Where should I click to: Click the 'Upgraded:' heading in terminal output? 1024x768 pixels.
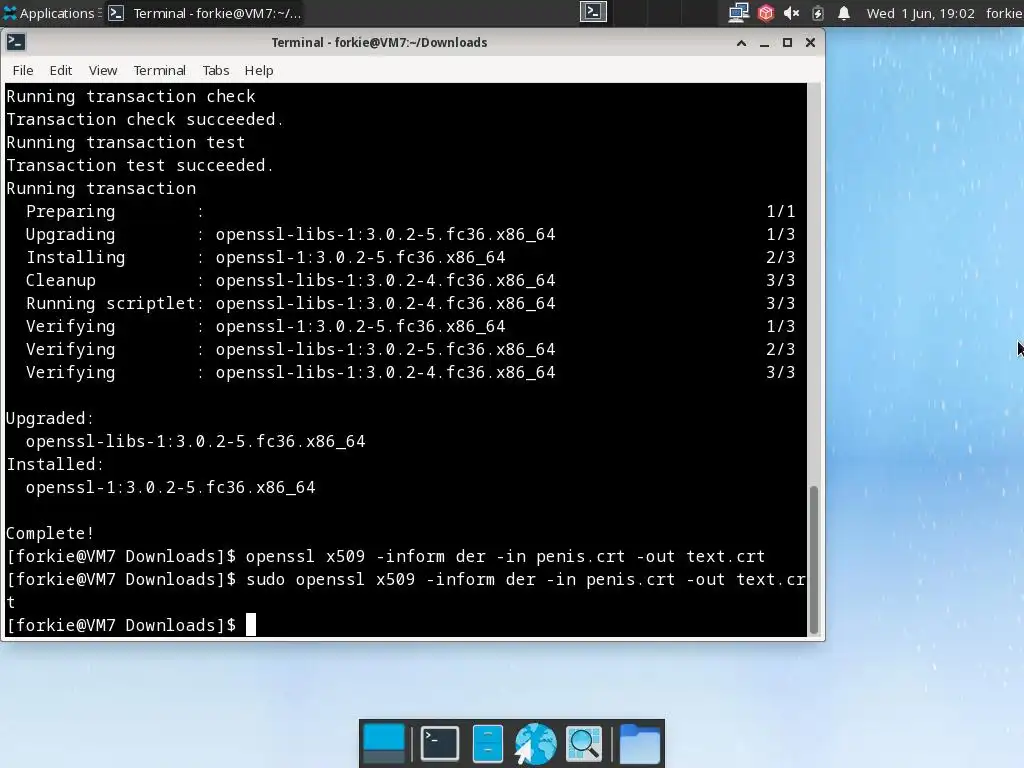pos(50,418)
